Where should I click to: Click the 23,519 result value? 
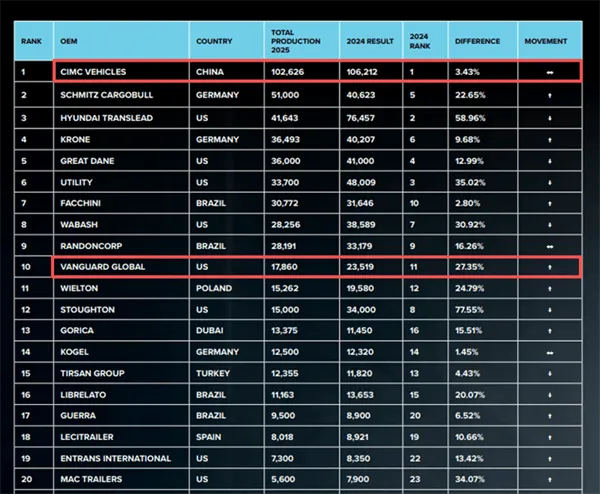(x=360, y=267)
